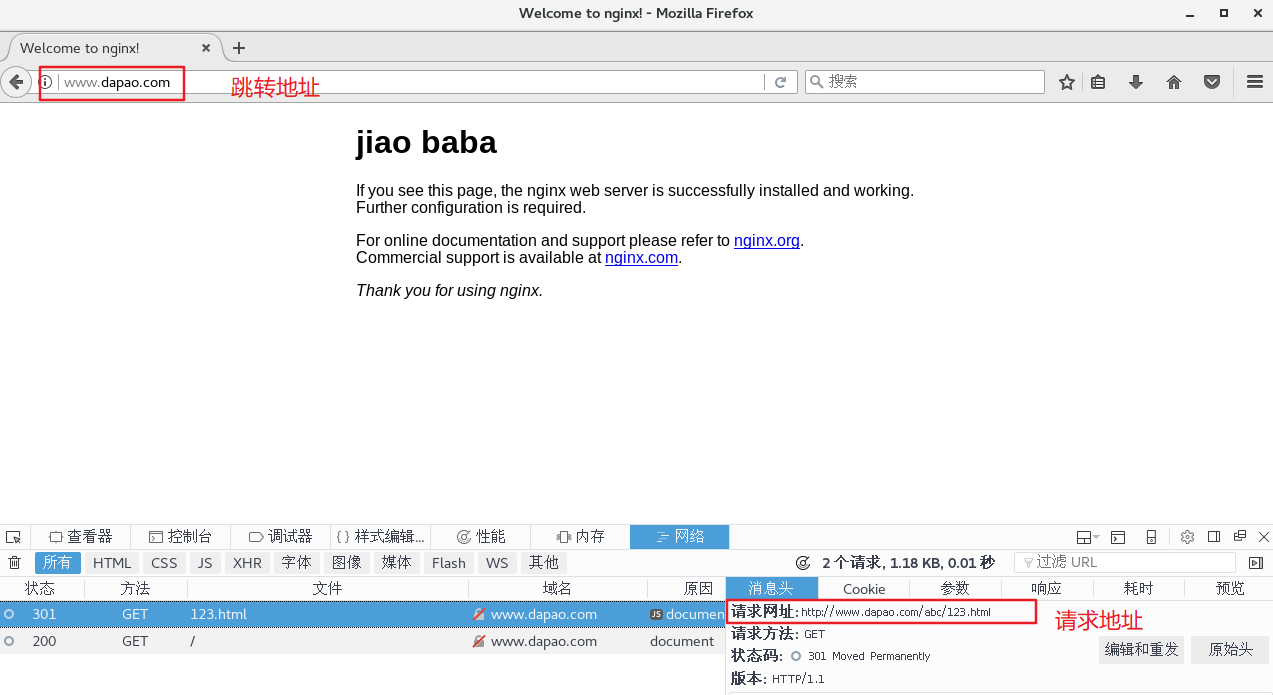Select the 网络 network tab
The width and height of the screenshot is (1273, 695).
click(x=680, y=537)
